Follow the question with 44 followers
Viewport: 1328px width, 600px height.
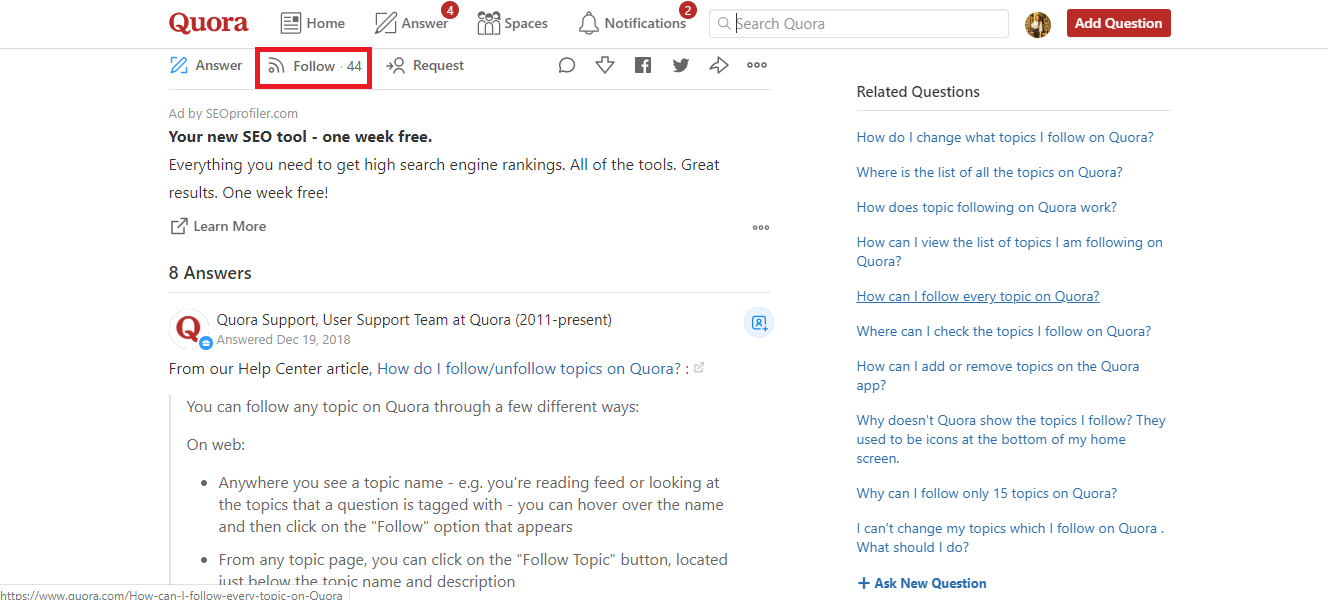[x=315, y=66]
